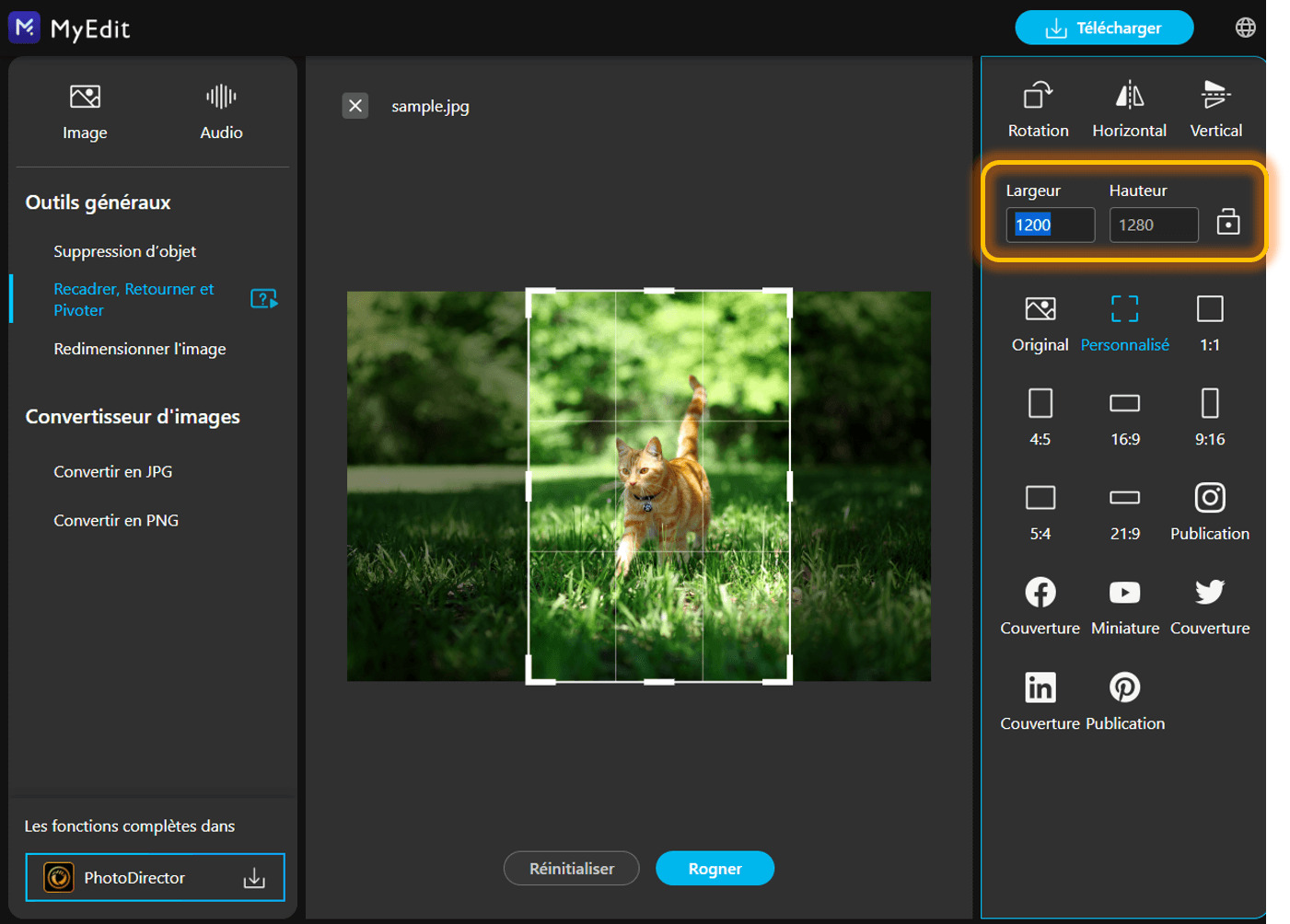Select the 1:1 crop ratio

pos(1210,324)
